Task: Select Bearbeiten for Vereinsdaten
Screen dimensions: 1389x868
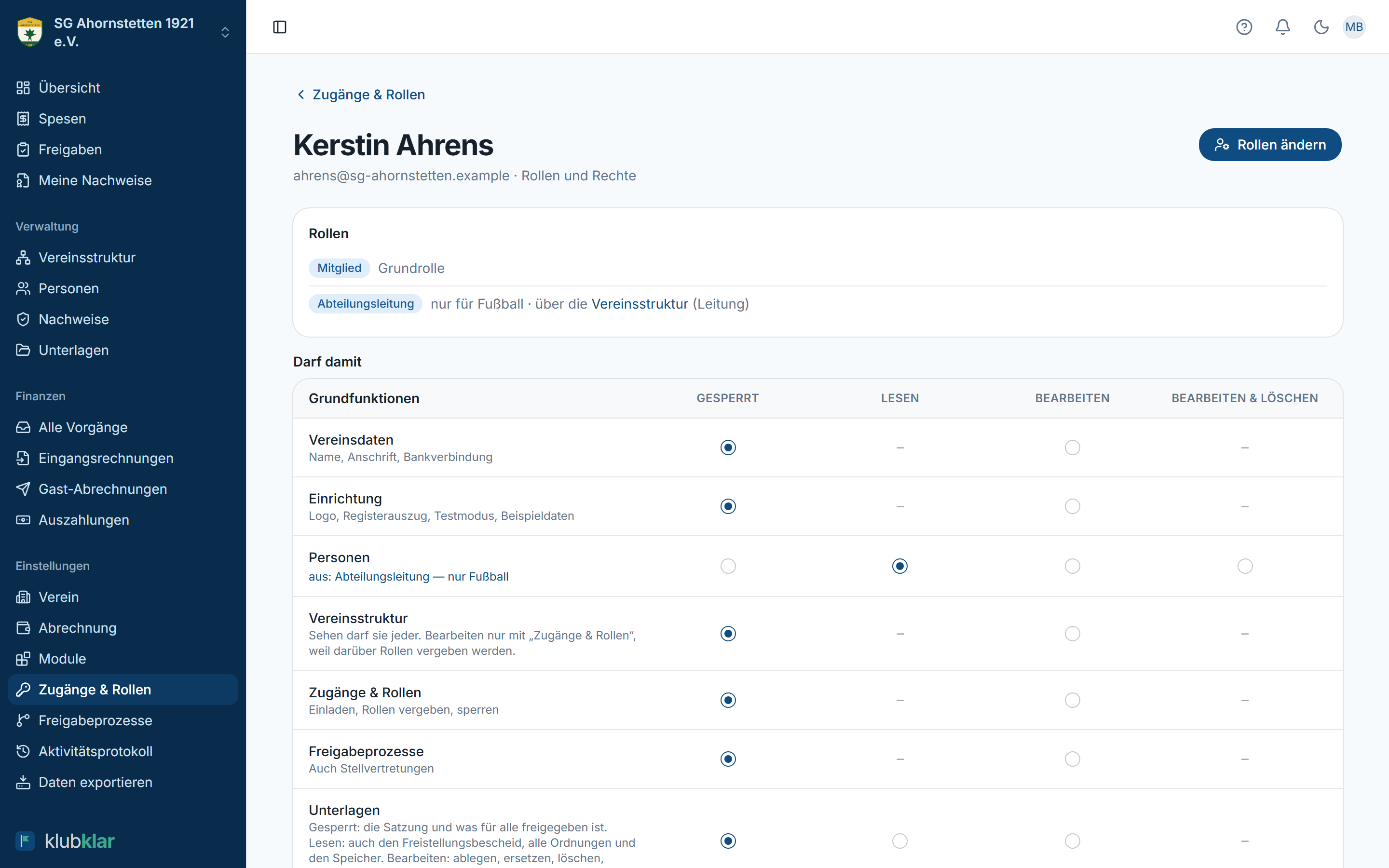Action: pyautogui.click(x=1072, y=447)
